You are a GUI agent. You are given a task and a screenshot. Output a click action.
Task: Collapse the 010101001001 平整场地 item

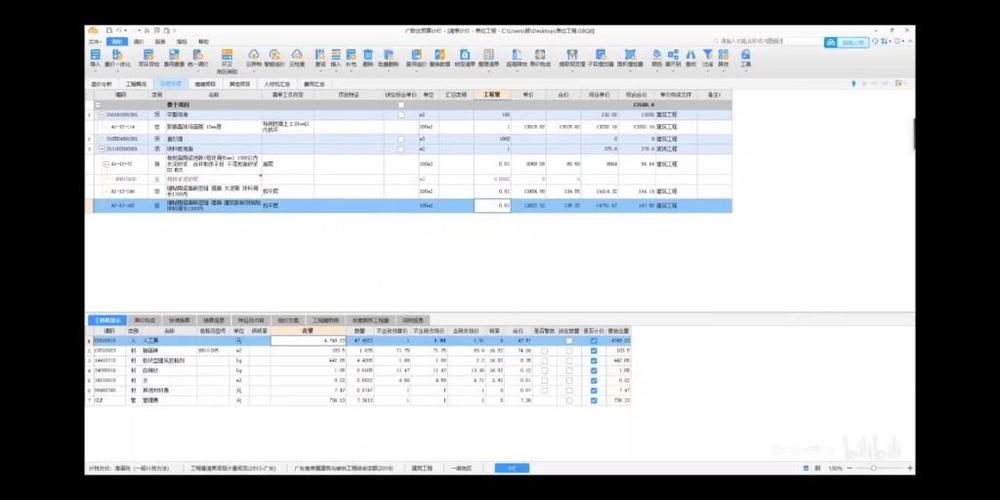point(101,115)
